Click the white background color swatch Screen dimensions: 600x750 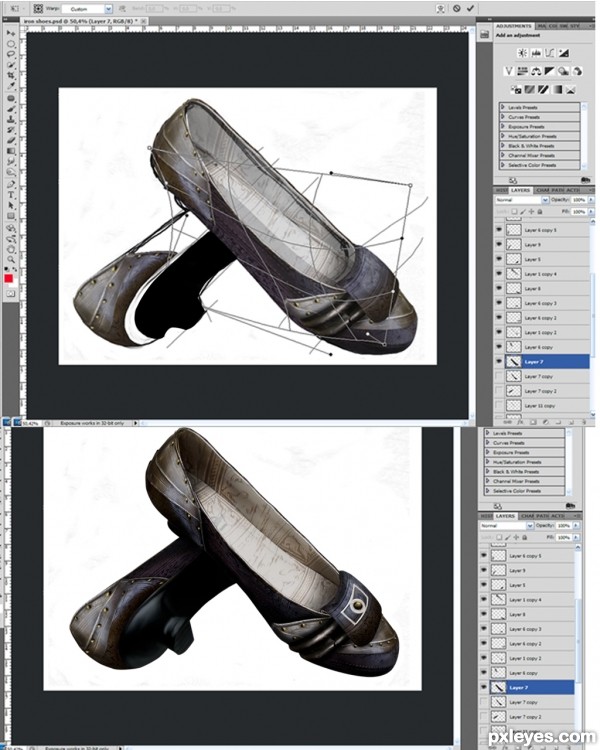click(14, 283)
